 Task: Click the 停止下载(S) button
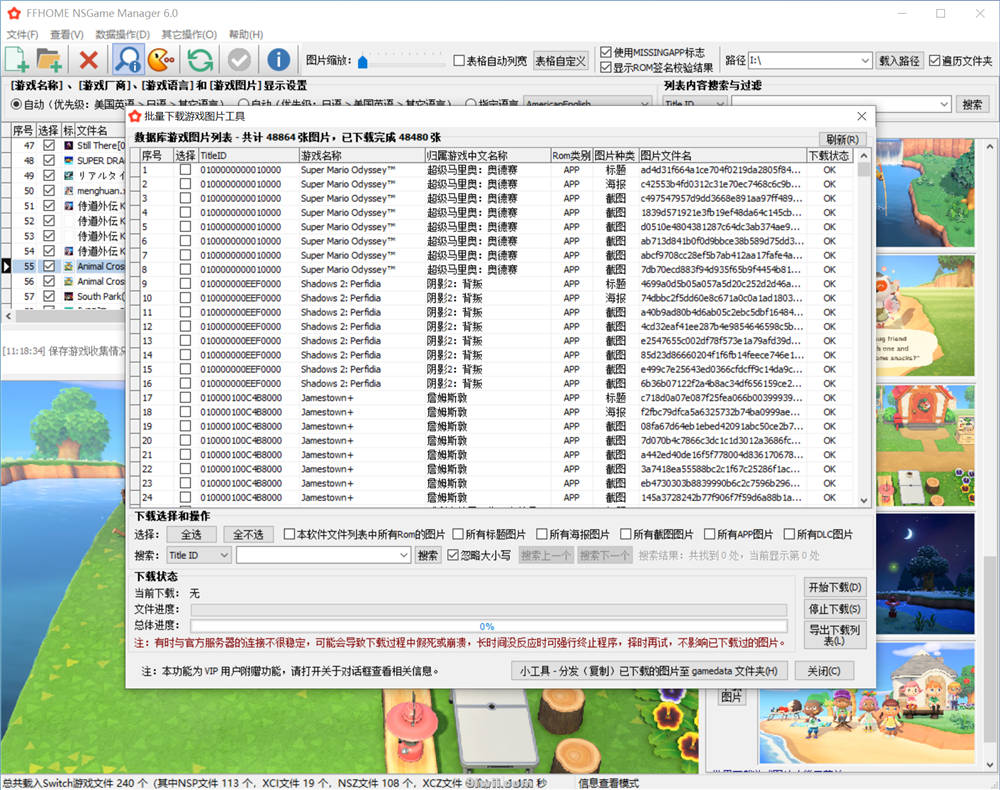(x=835, y=609)
